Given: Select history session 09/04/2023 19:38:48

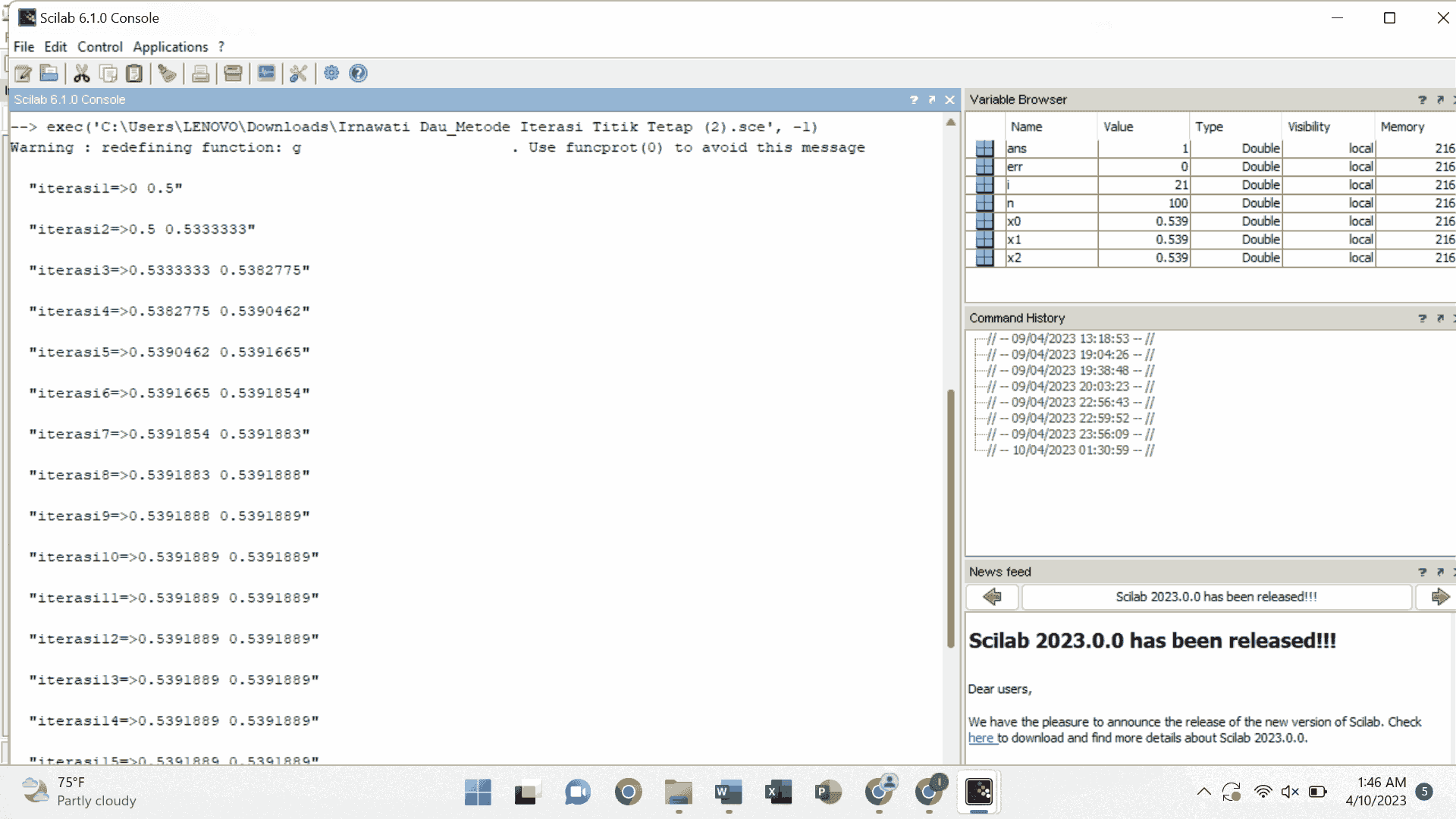Looking at the screenshot, I should (1071, 371).
